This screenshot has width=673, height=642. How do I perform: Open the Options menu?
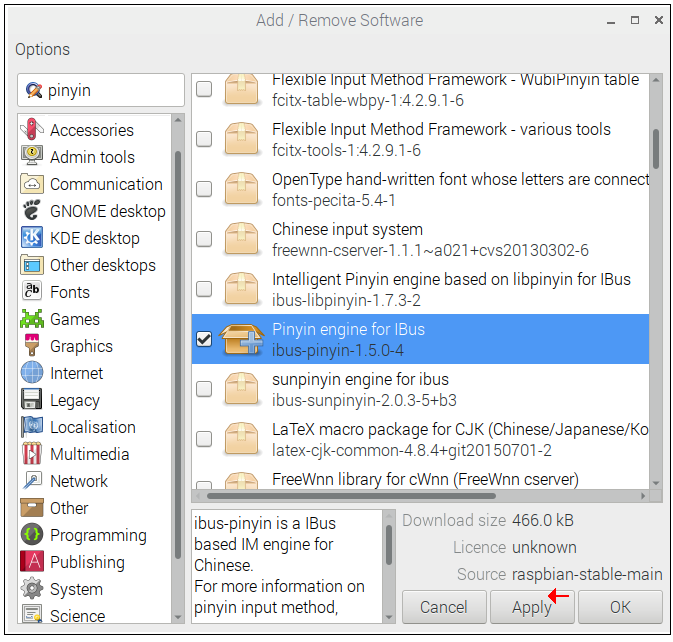(42, 49)
